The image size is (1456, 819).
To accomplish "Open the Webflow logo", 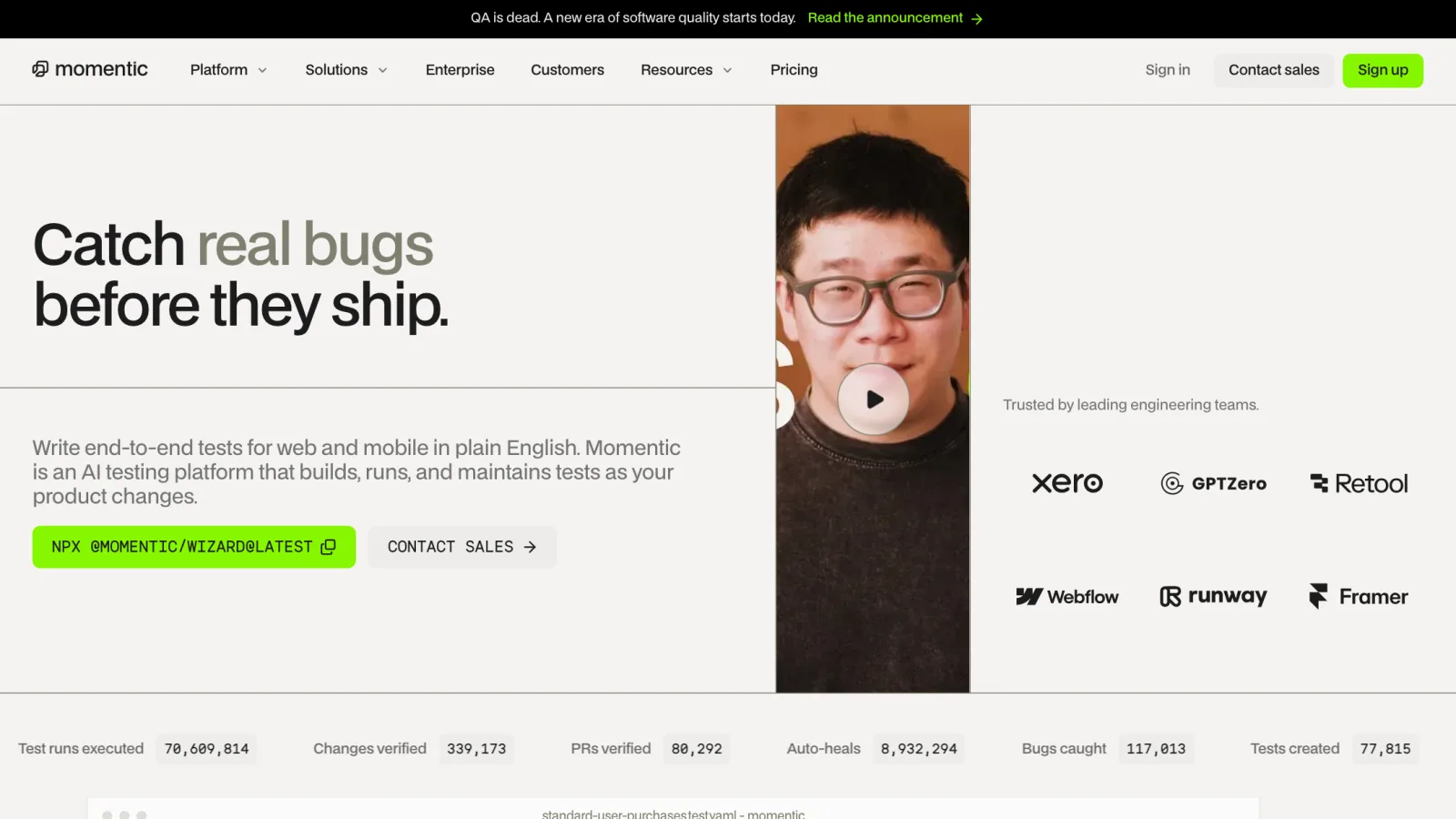I will pos(1067,597).
